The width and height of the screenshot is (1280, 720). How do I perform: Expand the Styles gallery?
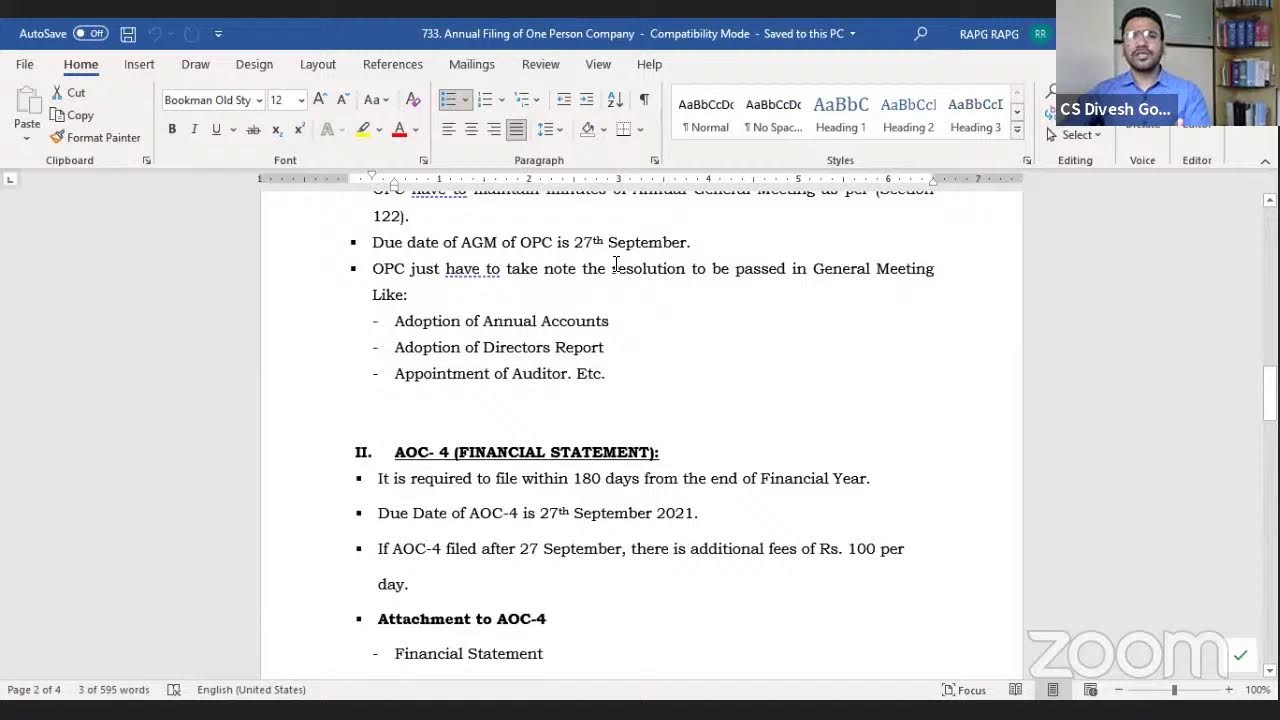tap(1017, 132)
